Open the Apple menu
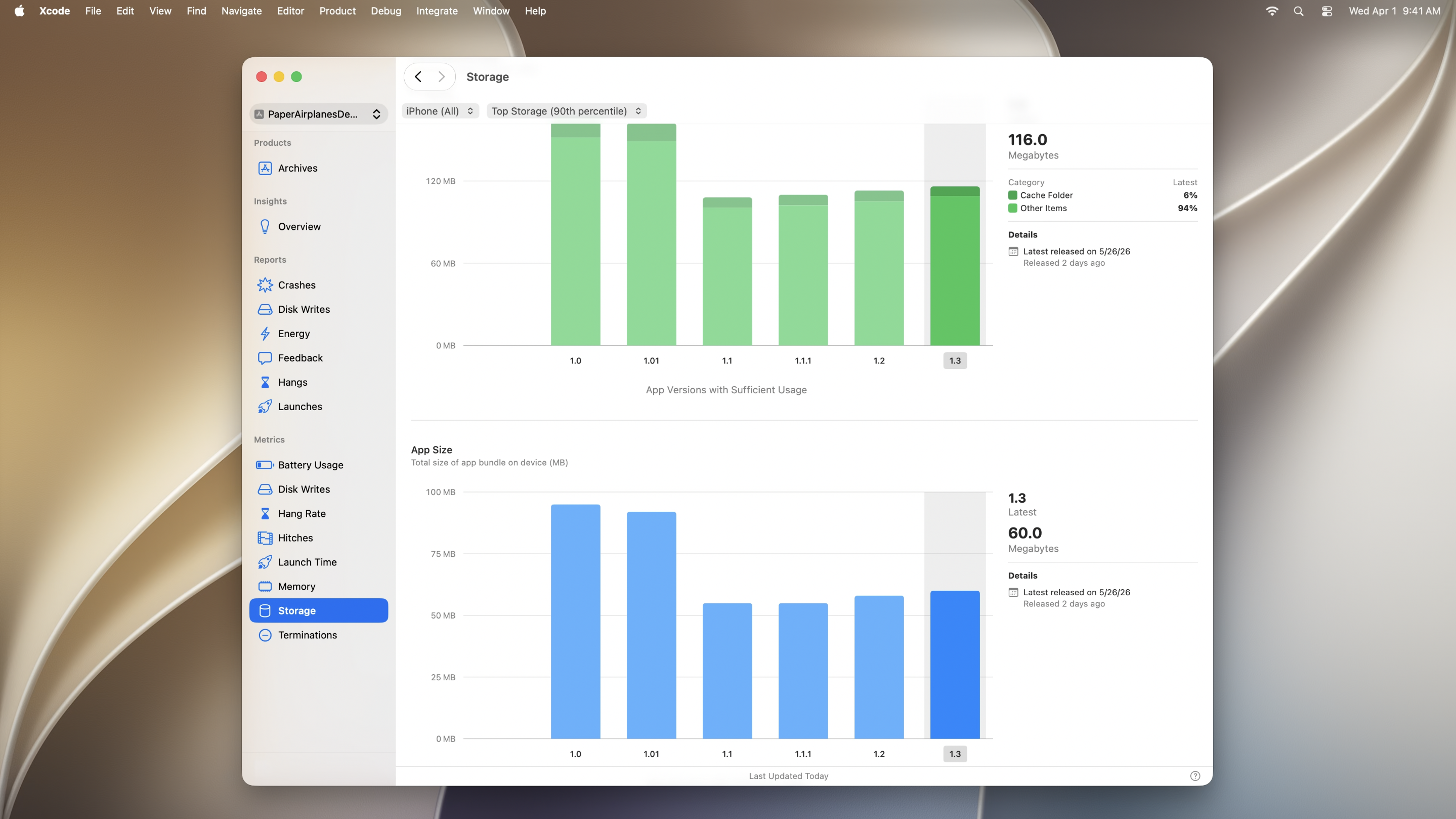The width and height of the screenshot is (1456, 819). point(19,11)
